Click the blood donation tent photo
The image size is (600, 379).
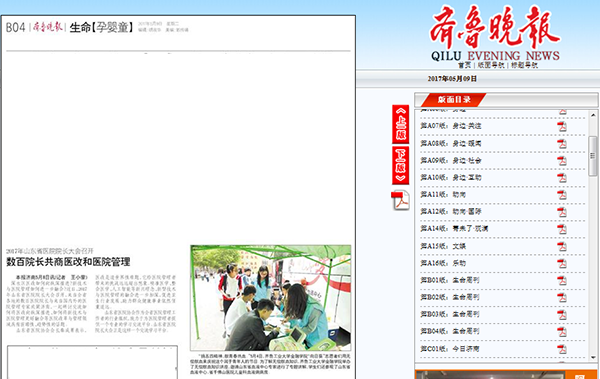(271, 298)
